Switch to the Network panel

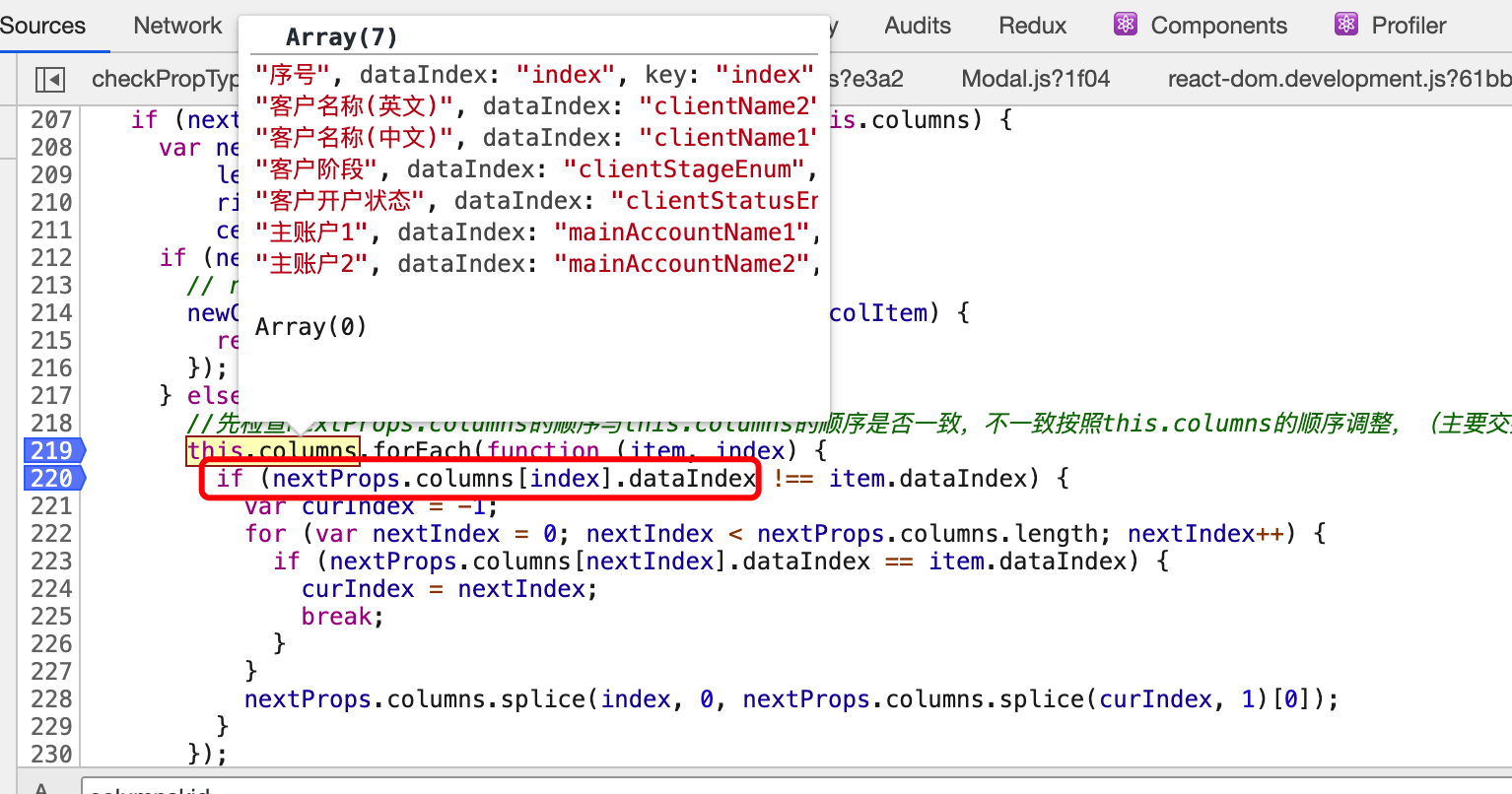tap(177, 25)
